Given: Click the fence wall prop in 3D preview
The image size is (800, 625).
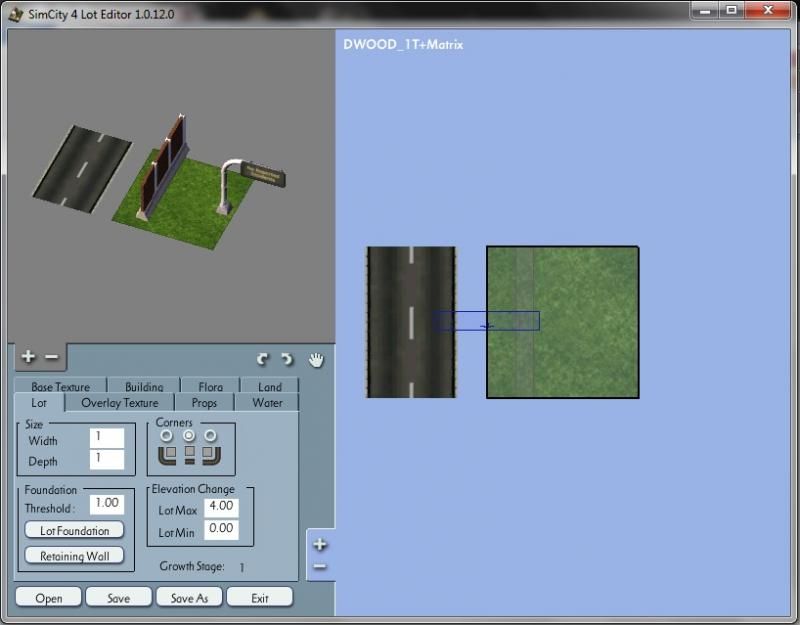Looking at the screenshot, I should 162,167.
